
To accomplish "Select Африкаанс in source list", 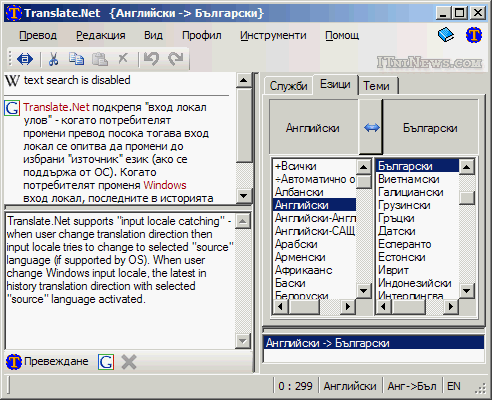I will (x=314, y=270).
